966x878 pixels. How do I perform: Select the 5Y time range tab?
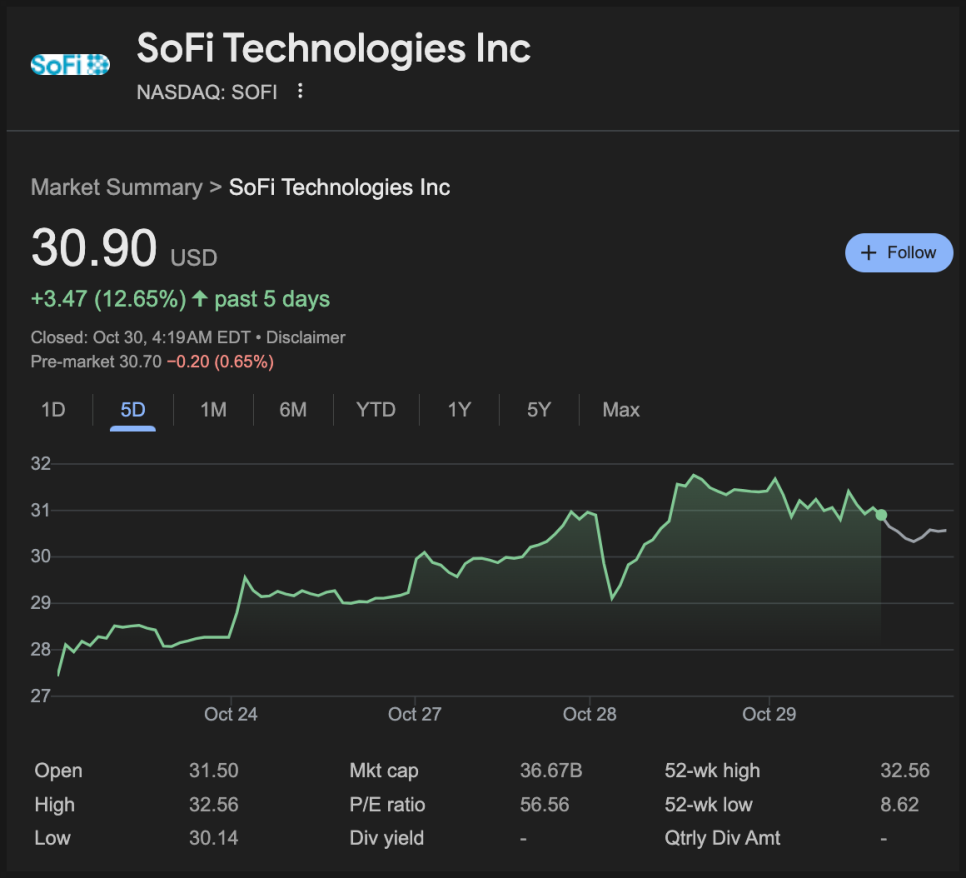point(539,410)
